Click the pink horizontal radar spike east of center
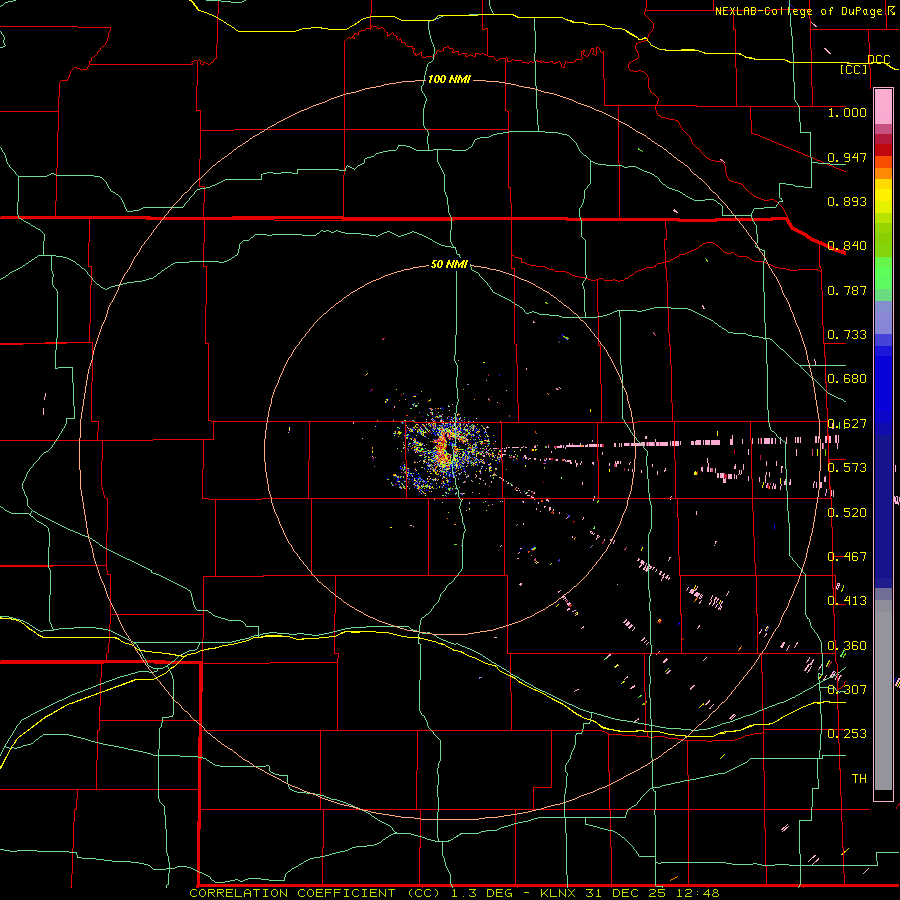Viewport: 900px width, 900px height. 669,443
